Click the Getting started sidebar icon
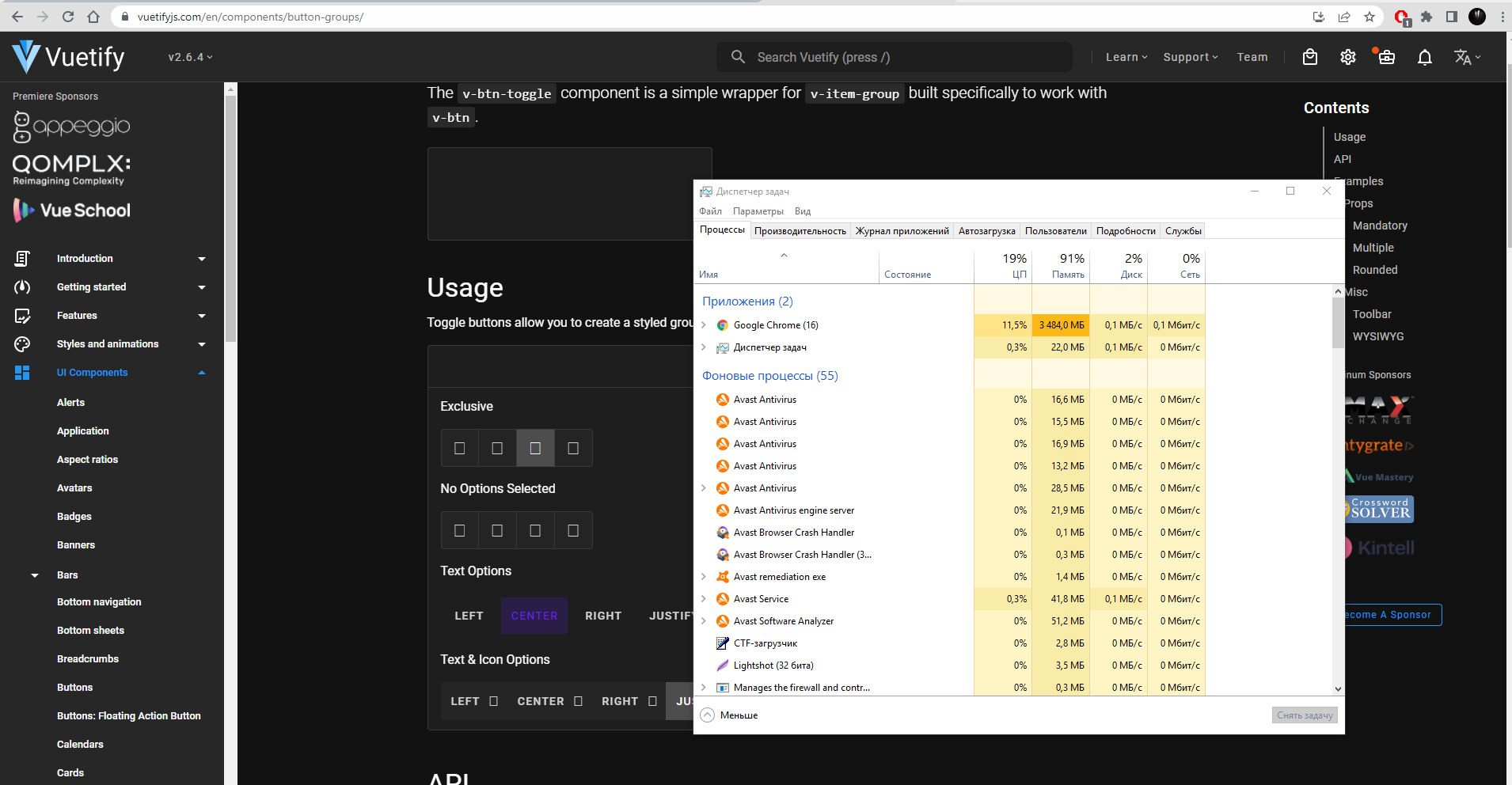Image resolution: width=1512 pixels, height=785 pixels. 22,287
